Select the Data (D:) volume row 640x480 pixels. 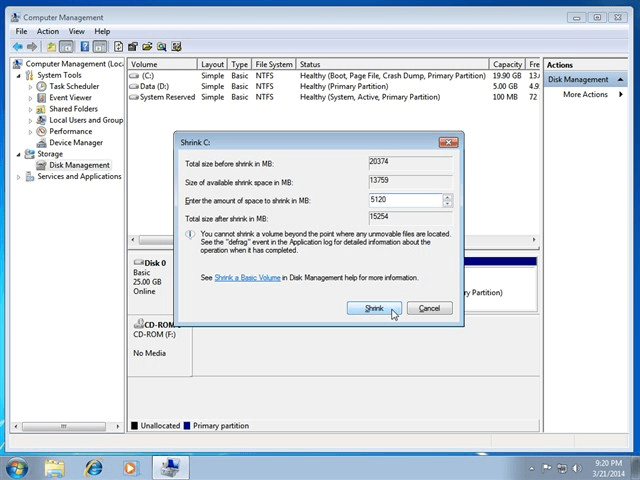click(333, 87)
